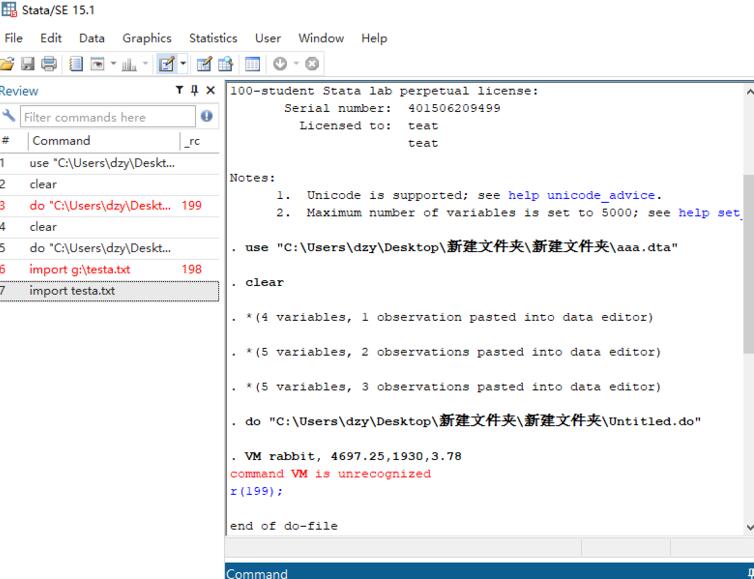The width and height of the screenshot is (754, 579).
Task: Pin the Review panel with pushpin icon
Action: tap(195, 90)
